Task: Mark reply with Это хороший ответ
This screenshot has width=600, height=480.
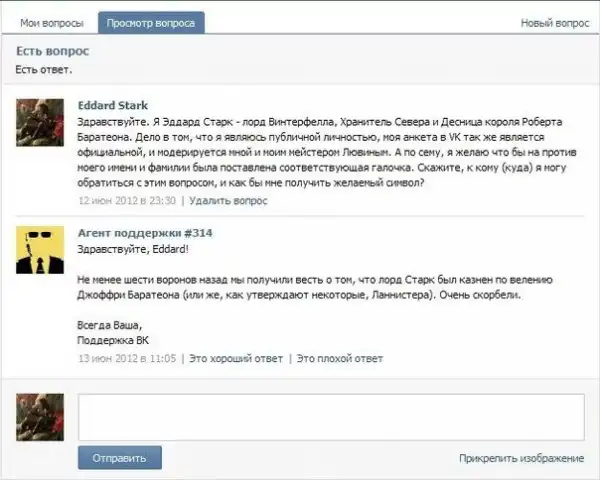Action: pyautogui.click(x=235, y=357)
